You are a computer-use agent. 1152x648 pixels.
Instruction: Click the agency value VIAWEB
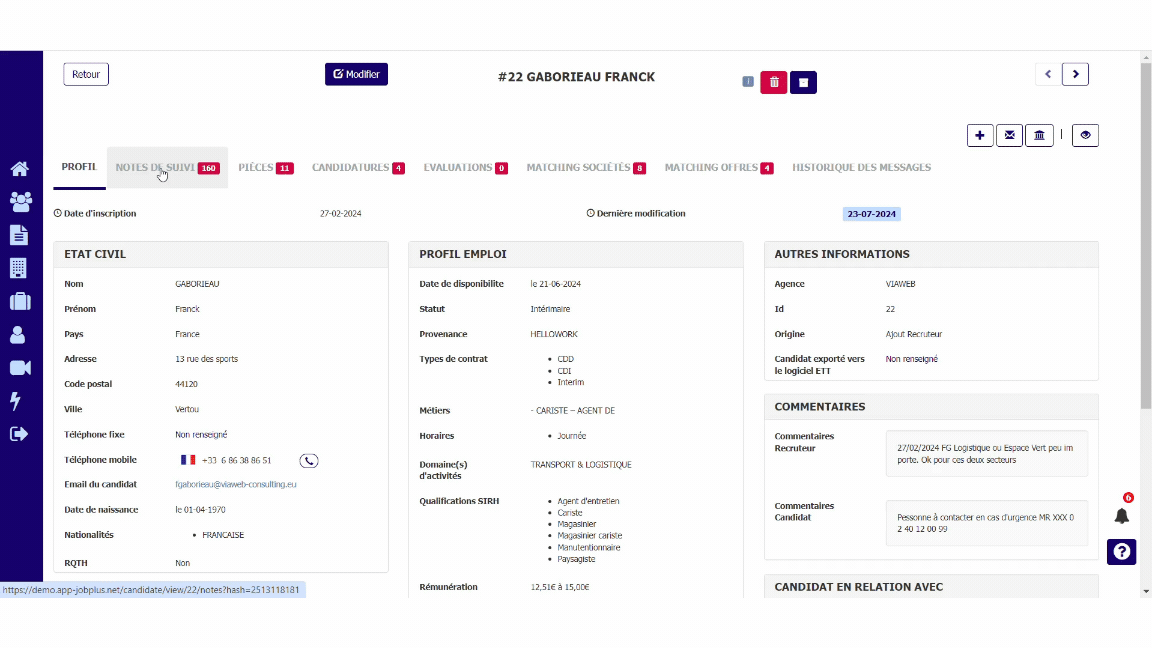click(x=900, y=284)
